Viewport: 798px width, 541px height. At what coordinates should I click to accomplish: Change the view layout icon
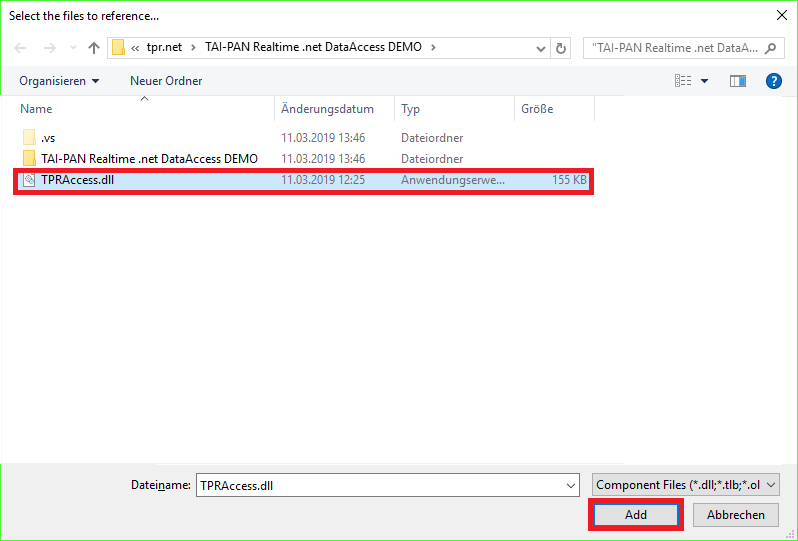[683, 81]
